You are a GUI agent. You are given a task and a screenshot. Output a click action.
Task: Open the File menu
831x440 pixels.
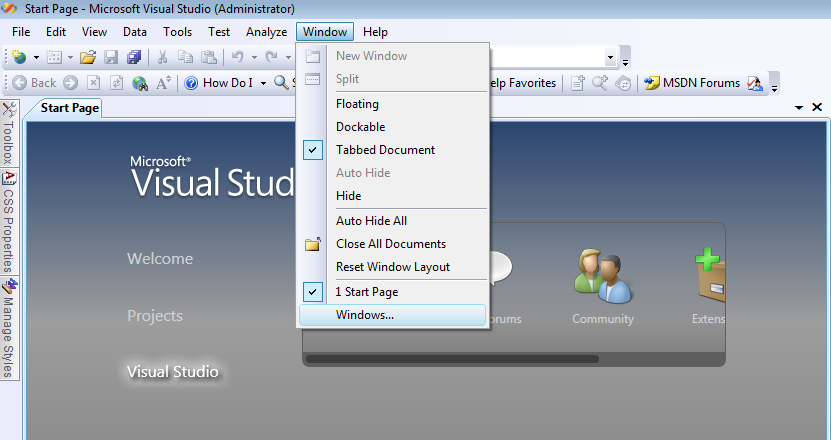[x=21, y=32]
